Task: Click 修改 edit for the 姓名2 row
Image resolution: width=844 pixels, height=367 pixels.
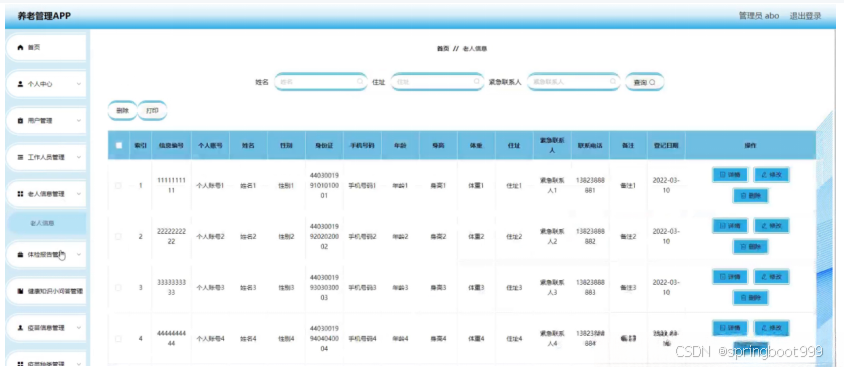Action: click(x=771, y=226)
